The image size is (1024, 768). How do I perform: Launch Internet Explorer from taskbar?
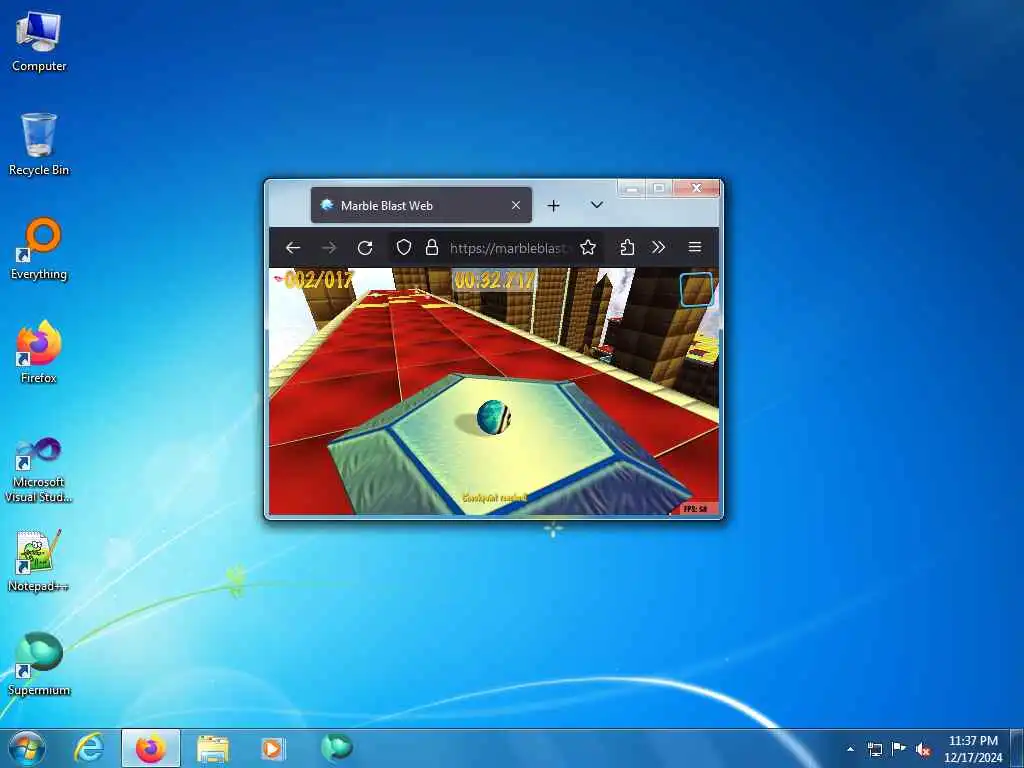89,748
